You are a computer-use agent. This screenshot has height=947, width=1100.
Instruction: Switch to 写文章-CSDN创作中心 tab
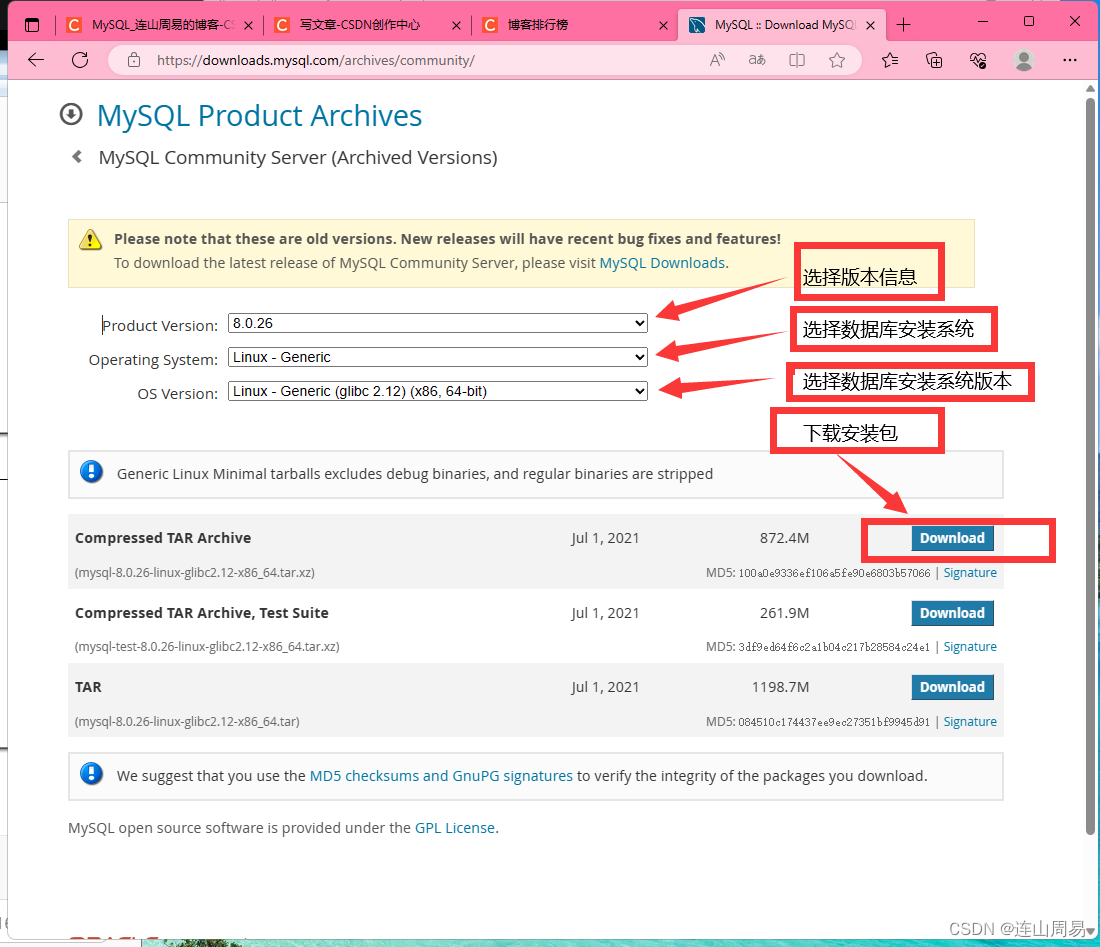[x=367, y=25]
